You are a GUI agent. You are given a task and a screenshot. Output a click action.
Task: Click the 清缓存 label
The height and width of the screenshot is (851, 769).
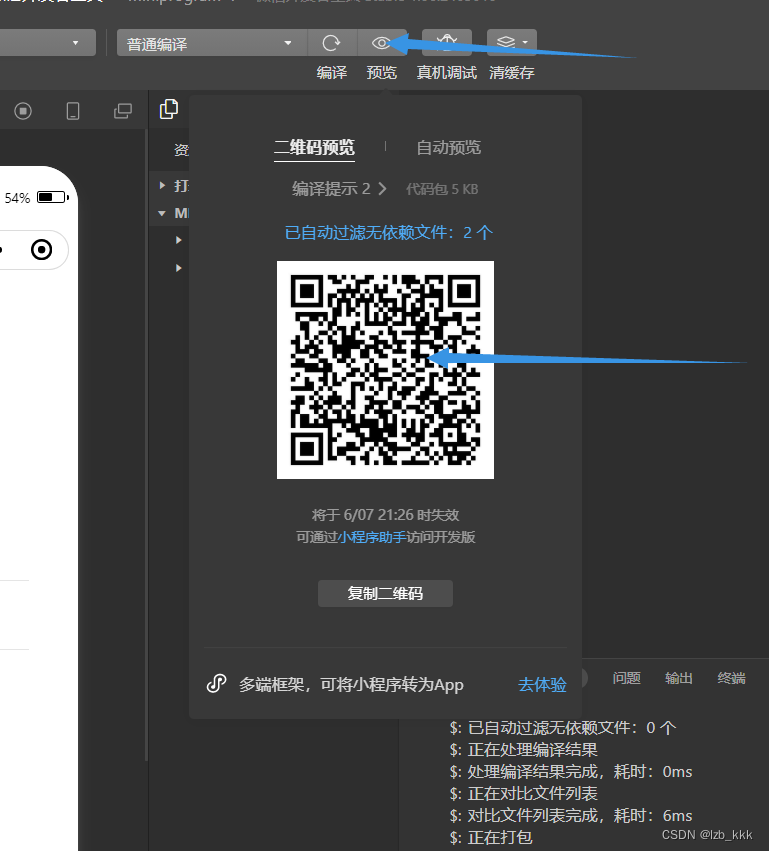click(512, 73)
